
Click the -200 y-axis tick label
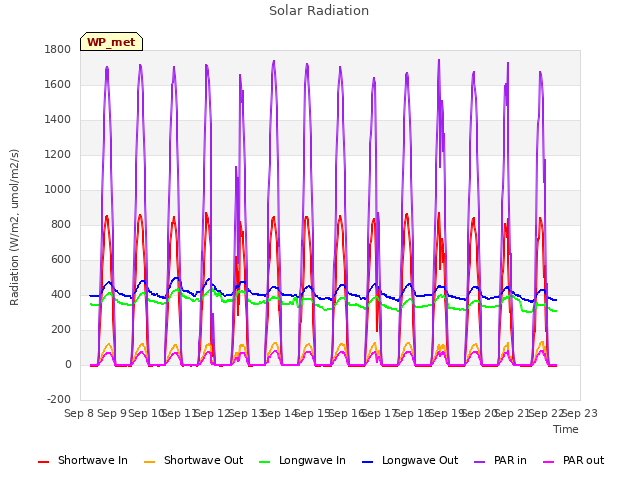point(59,399)
